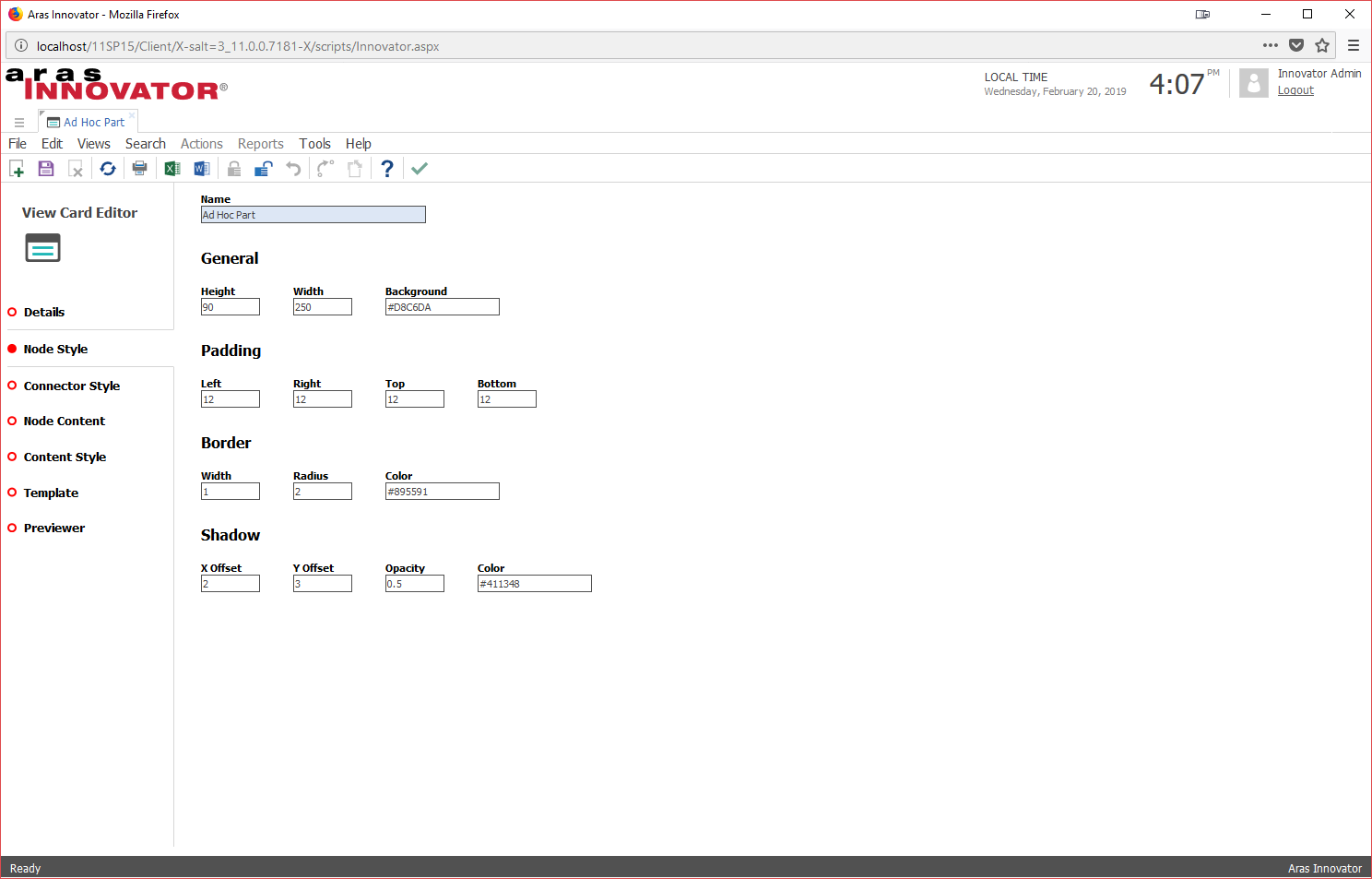
Task: Open the hamburger navigation menu
Action: (x=18, y=122)
